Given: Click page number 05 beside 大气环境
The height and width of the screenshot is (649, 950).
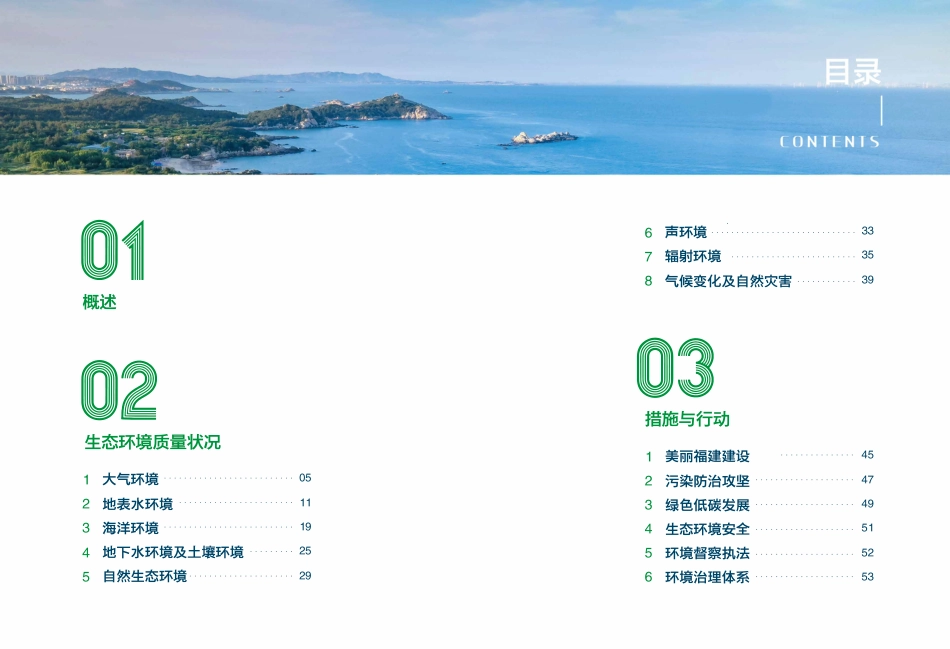Looking at the screenshot, I should [305, 478].
